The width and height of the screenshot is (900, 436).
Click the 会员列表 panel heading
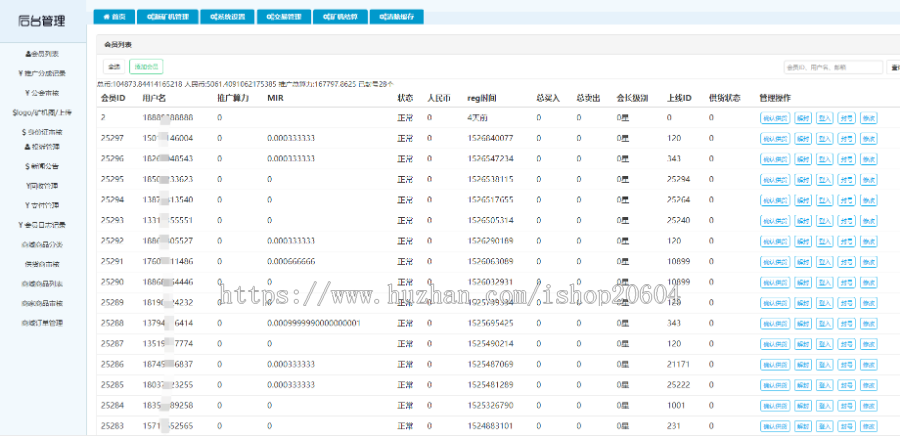click(x=118, y=44)
